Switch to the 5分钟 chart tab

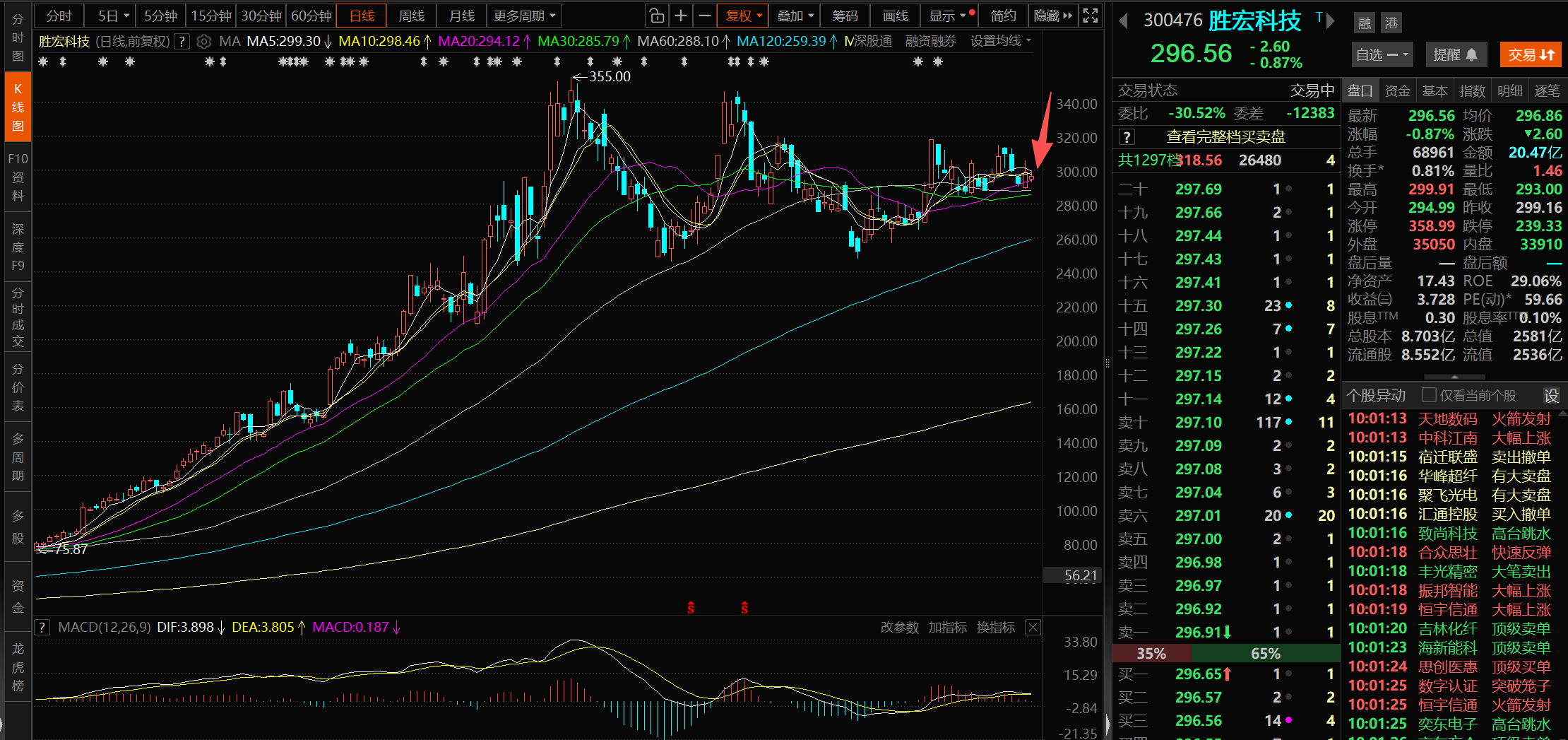[161, 16]
